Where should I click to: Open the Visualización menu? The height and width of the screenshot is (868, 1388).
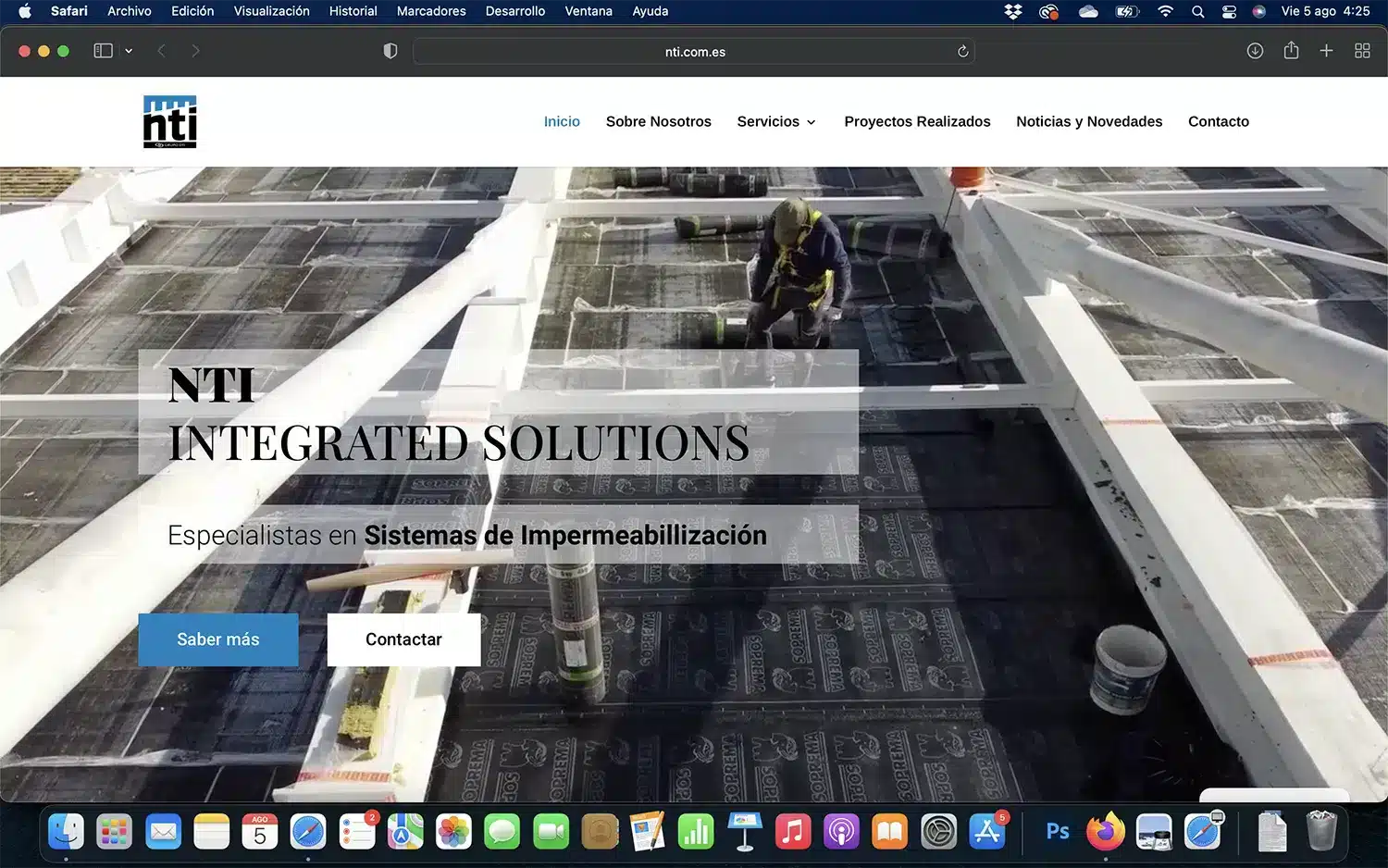[271, 11]
